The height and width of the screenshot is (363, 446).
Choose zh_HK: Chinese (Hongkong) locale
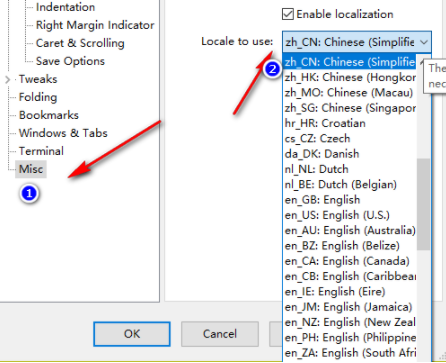(x=350, y=77)
